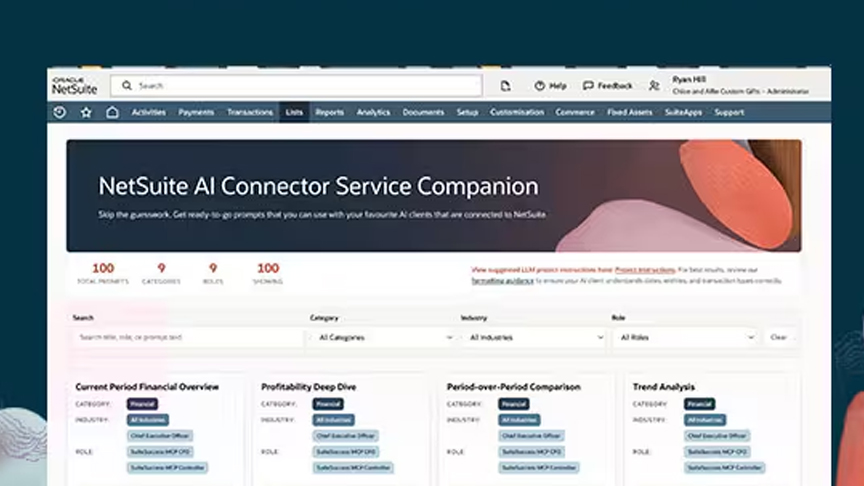Open the Commerce menu

pyautogui.click(x=575, y=112)
